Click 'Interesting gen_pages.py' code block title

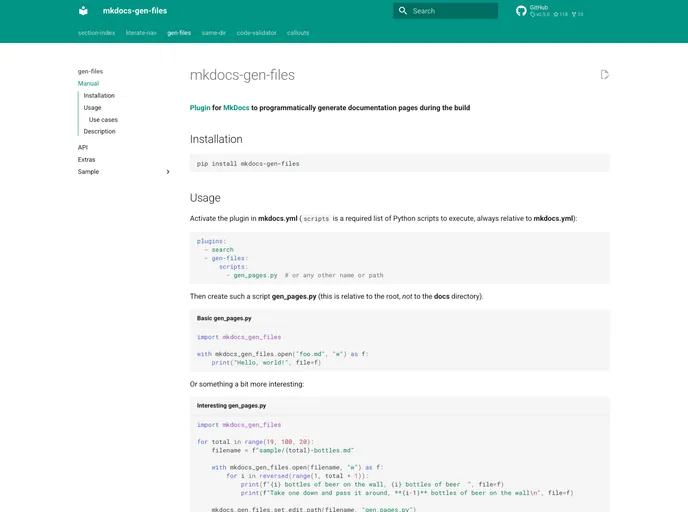(x=231, y=406)
